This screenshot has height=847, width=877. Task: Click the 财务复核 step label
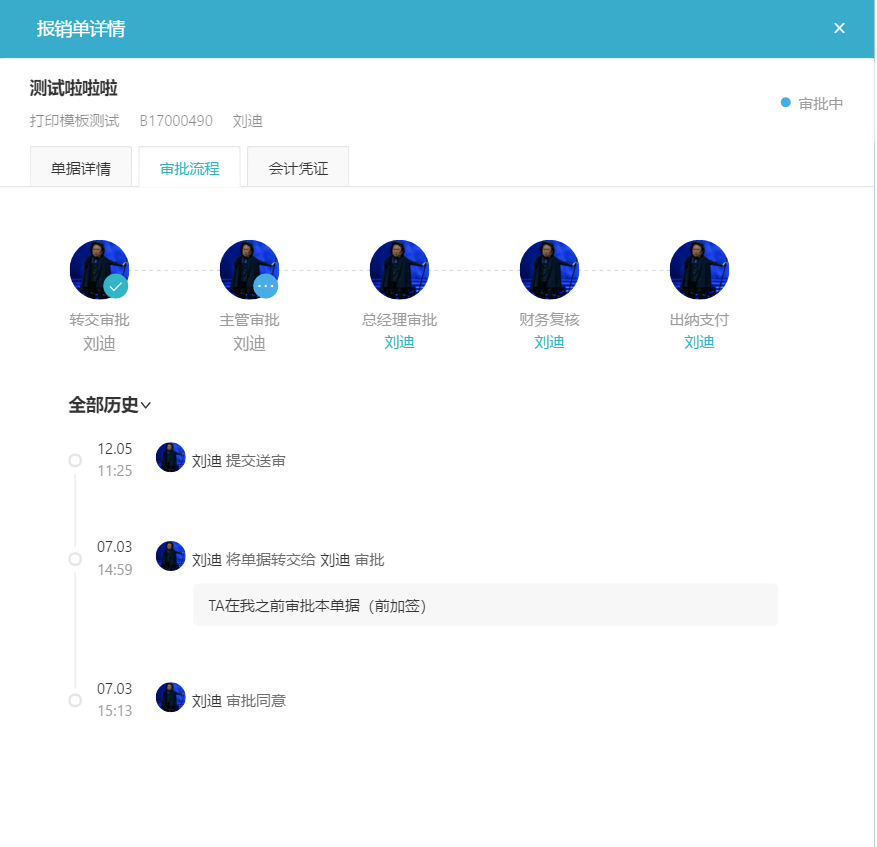coord(549,319)
